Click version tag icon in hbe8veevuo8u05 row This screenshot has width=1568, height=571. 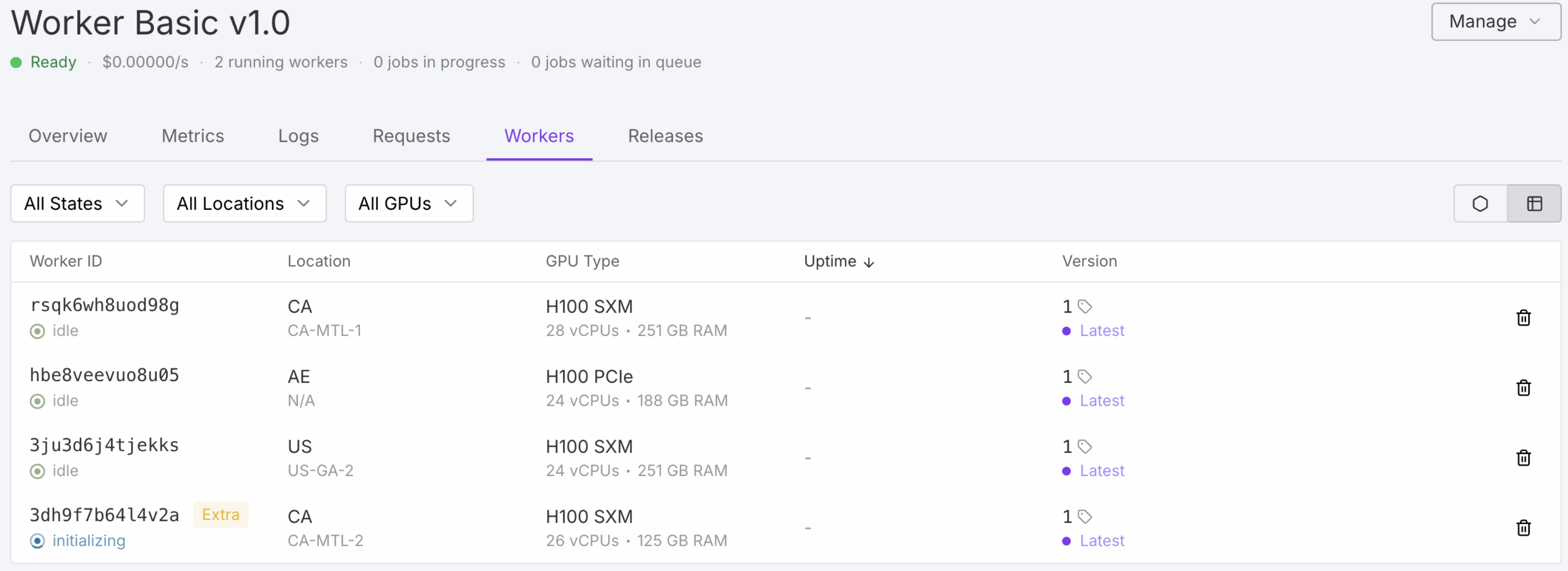(x=1085, y=376)
